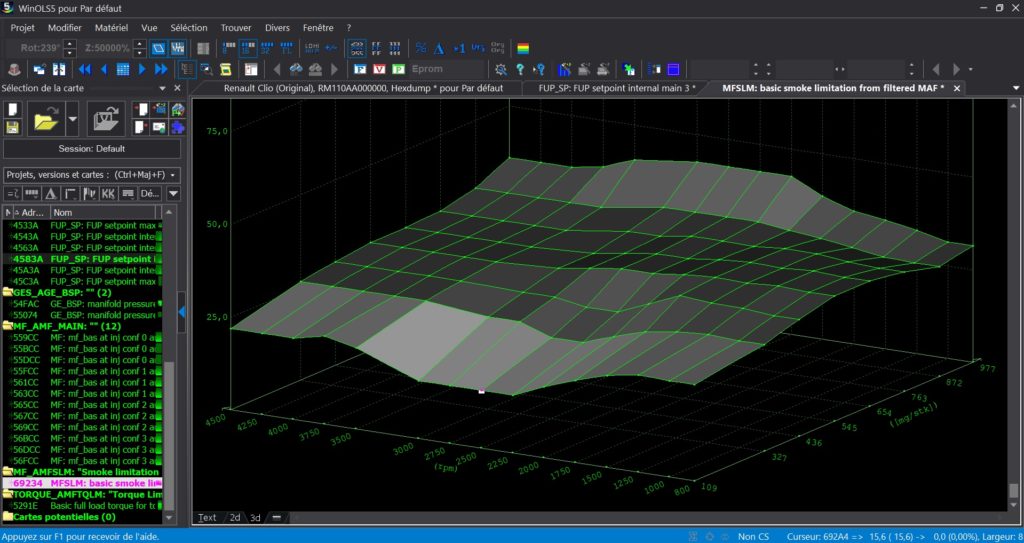This screenshot has height=543, width=1024.
Task: Switch to the 3d view tab
Action: click(255, 518)
